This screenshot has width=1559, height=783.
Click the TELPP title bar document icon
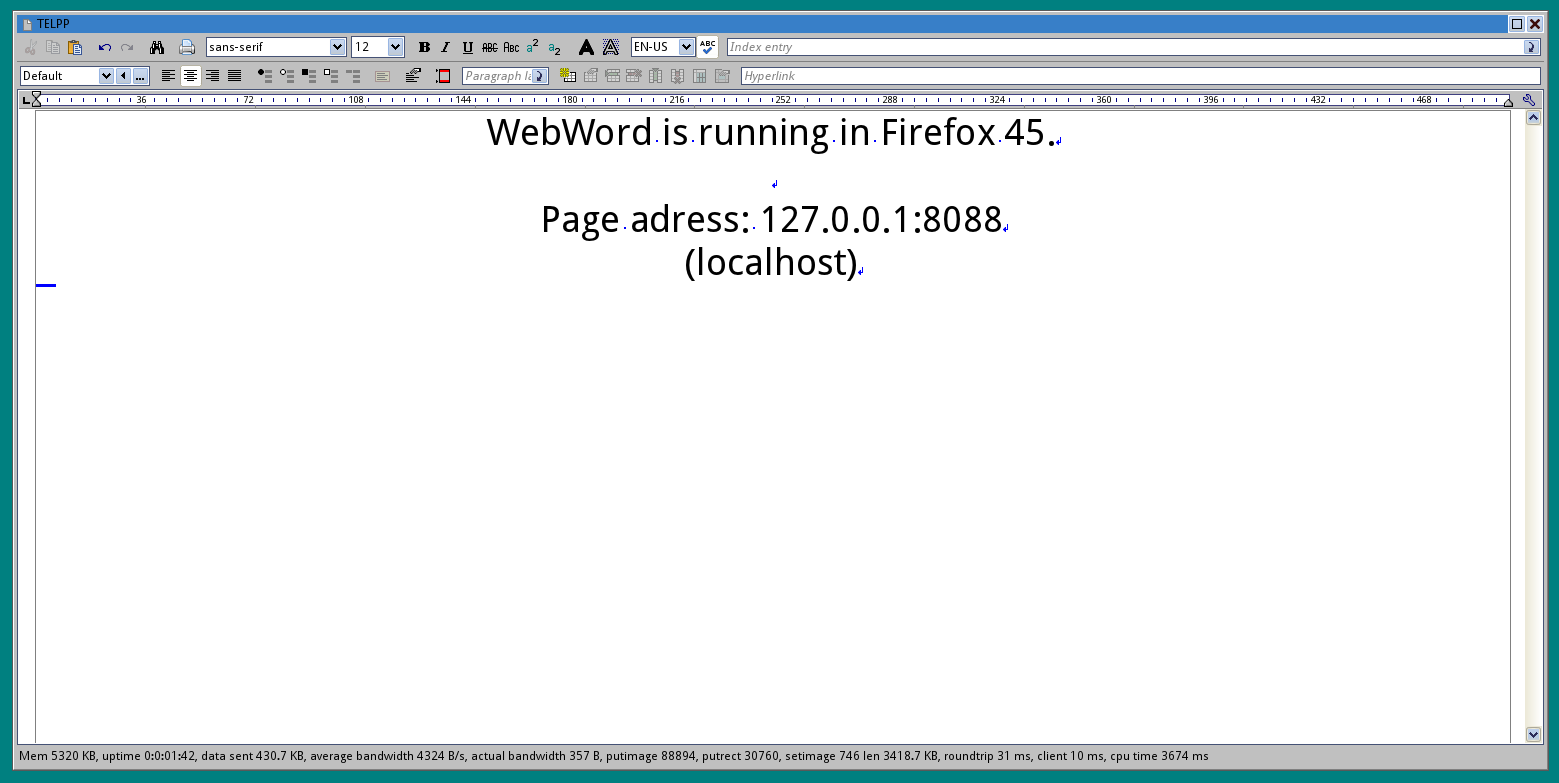pos(27,24)
